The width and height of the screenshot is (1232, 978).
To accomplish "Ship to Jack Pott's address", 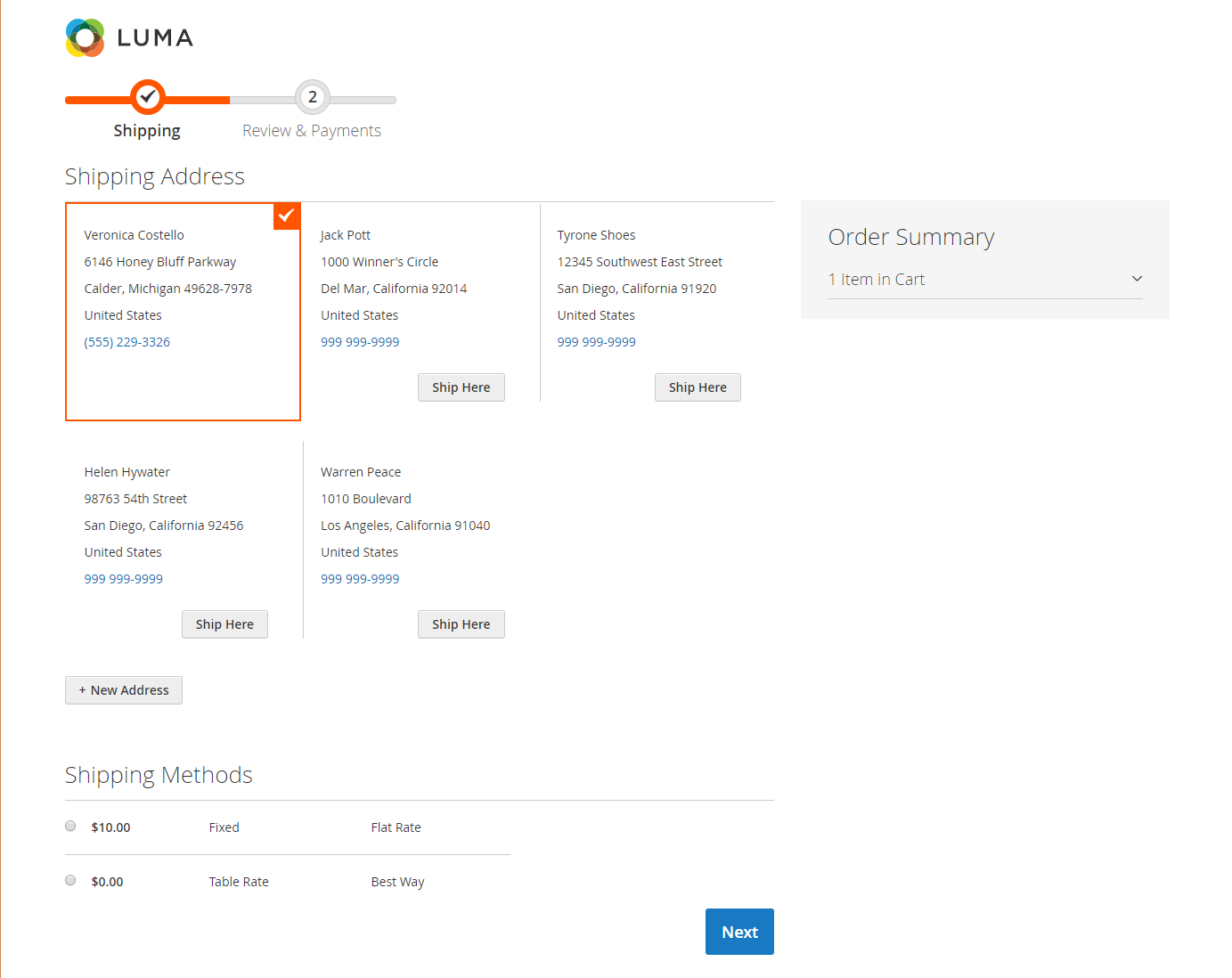I will coord(461,387).
